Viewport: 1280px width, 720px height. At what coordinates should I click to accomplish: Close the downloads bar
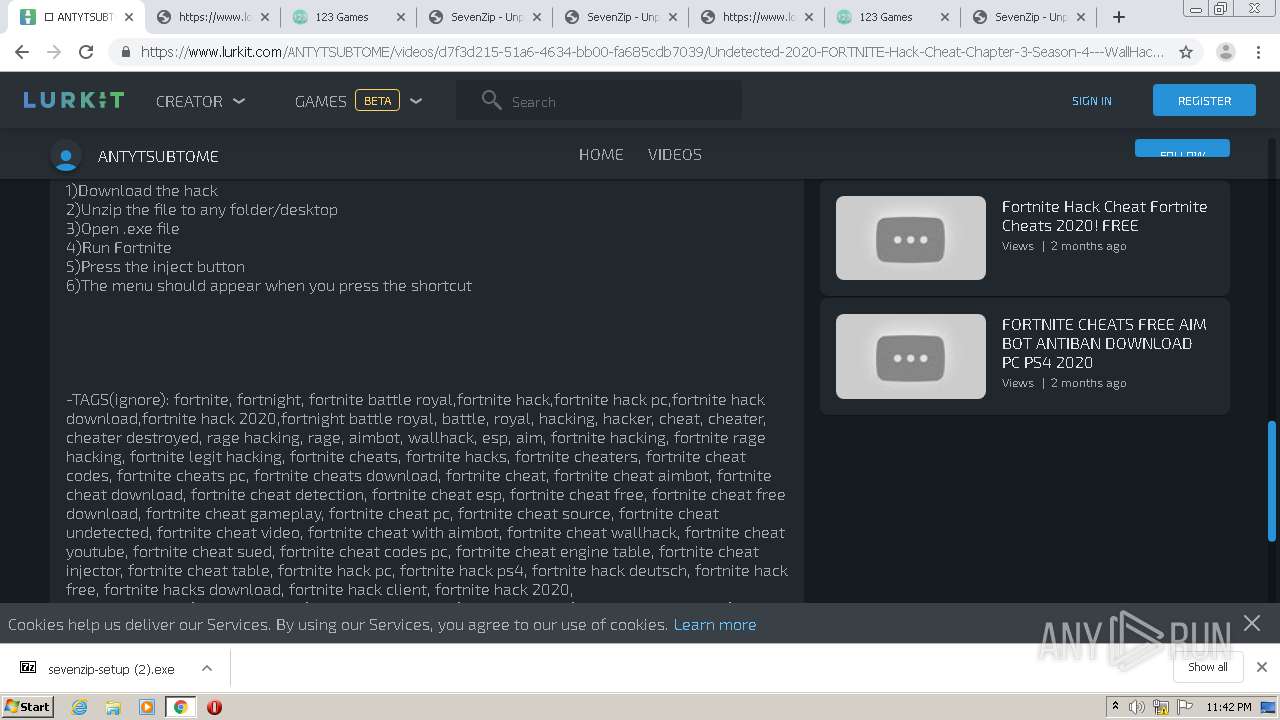(1262, 667)
